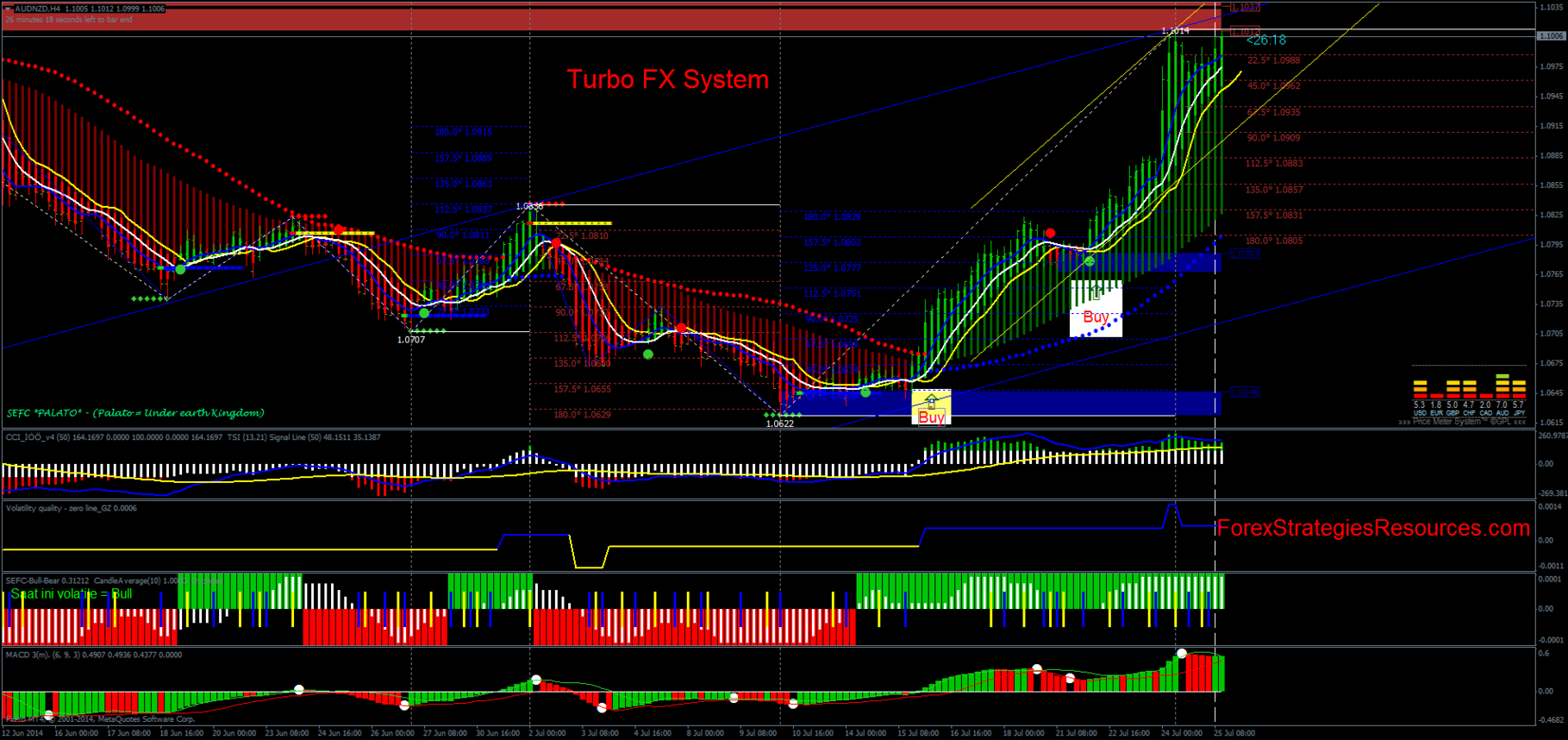1568x740 pixels.
Task: Select the bar countdown 26:18 label
Action: (x=1266, y=41)
